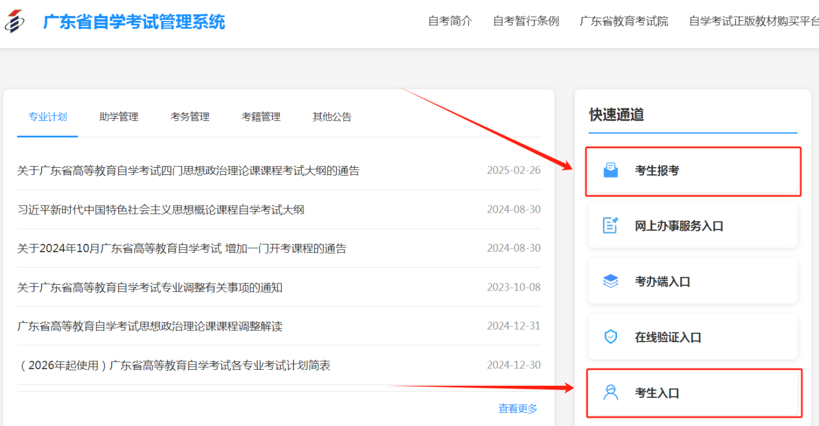819x426 pixels.
Task: Switch to the 考务管理 tab
Action: (x=190, y=117)
